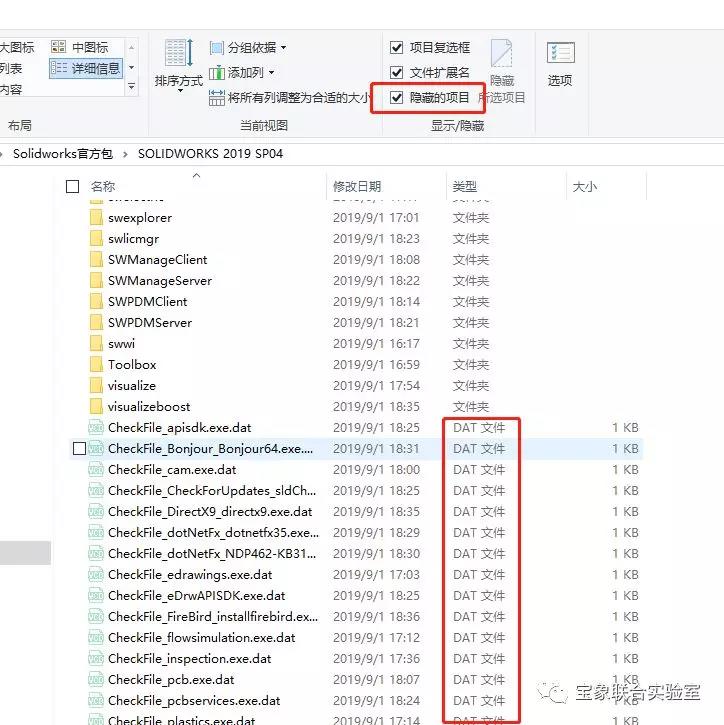
Task: Select the Toolbox folder icon
Action: [x=96, y=364]
